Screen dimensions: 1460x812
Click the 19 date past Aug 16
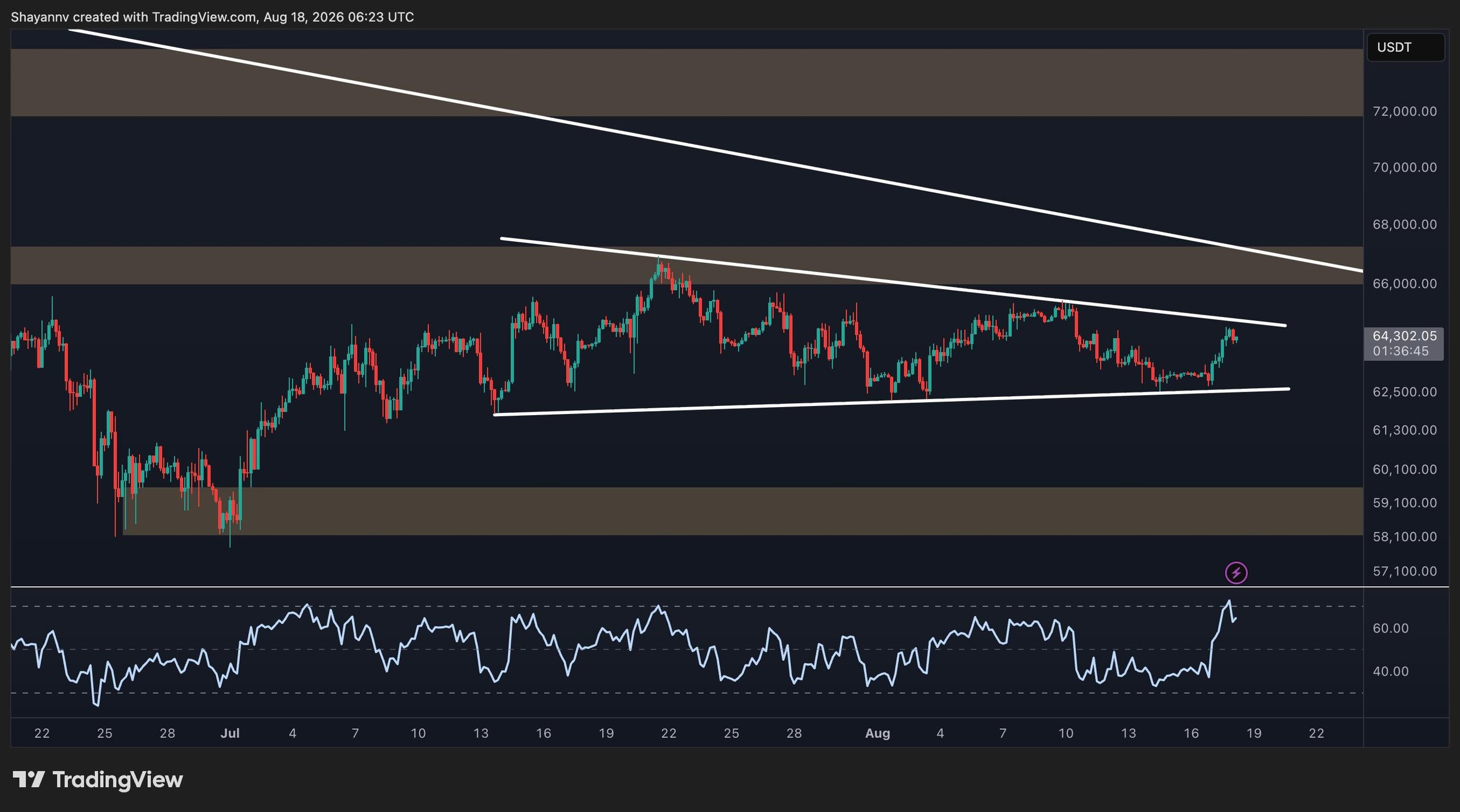point(1254,733)
